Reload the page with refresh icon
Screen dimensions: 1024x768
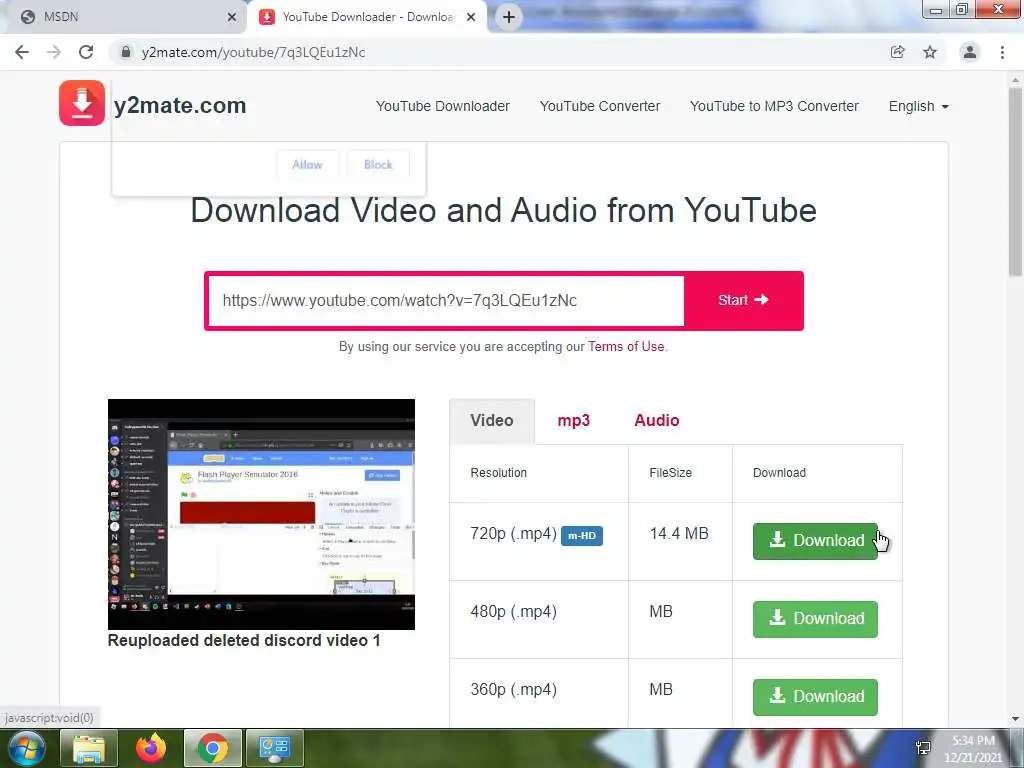tap(86, 52)
